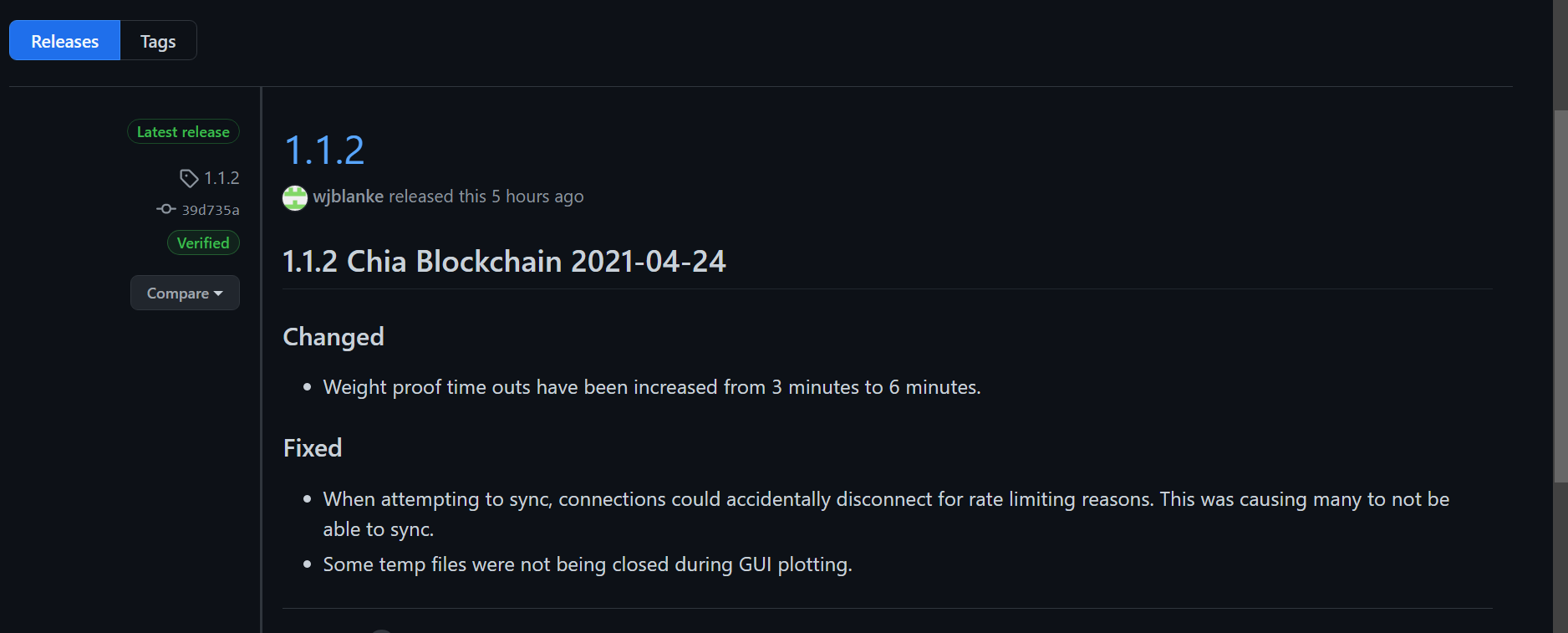Click the tag icon beside 1.1.2
Image resolution: width=1568 pixels, height=633 pixels.
(x=189, y=178)
